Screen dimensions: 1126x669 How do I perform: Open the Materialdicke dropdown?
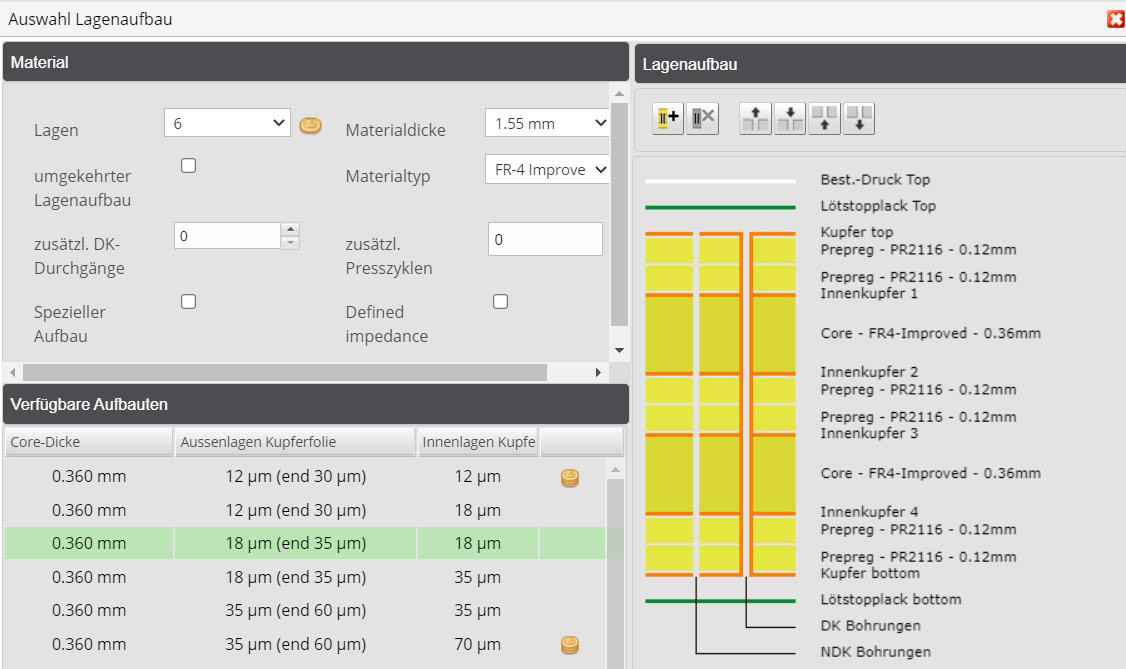tap(545, 122)
